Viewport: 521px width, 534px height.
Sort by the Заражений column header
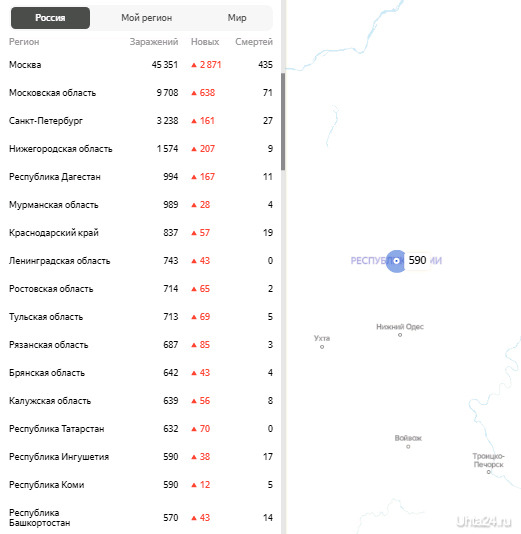(154, 42)
